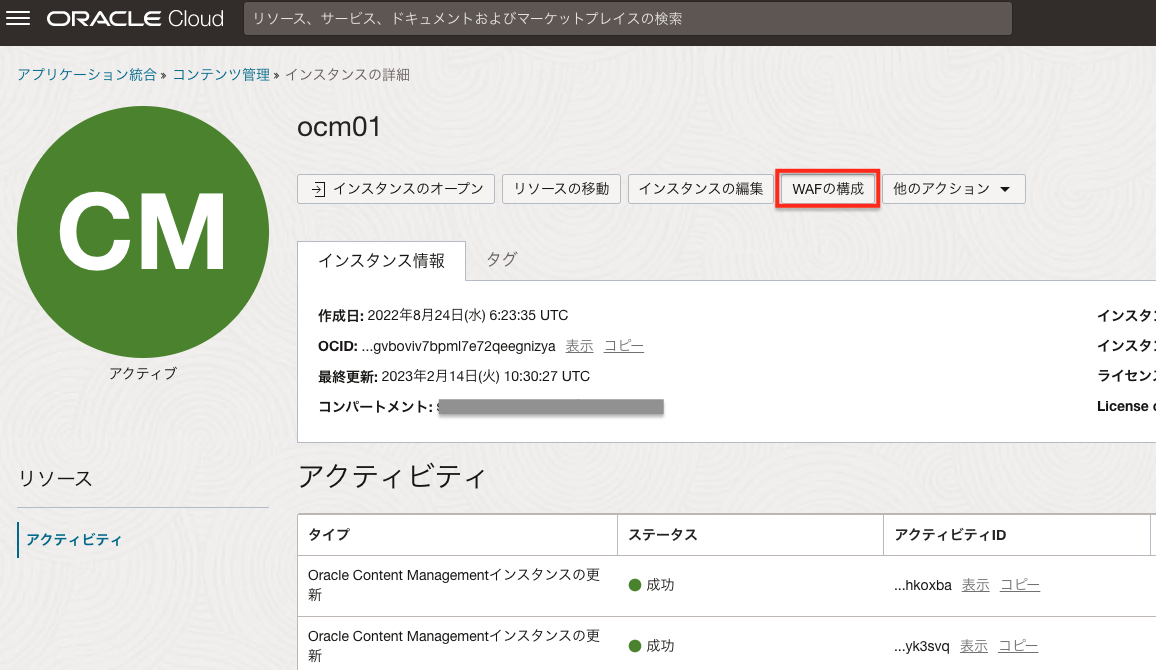This screenshot has height=670, width=1156.
Task: Open the WAFの構成 dialog
Action: pos(827,188)
